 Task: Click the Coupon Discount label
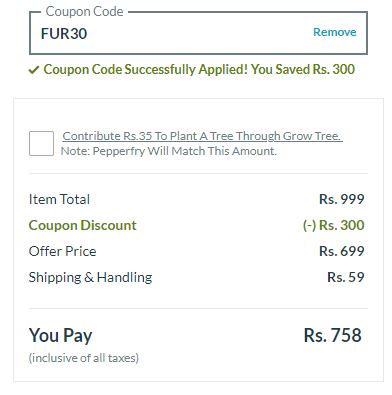pos(82,225)
